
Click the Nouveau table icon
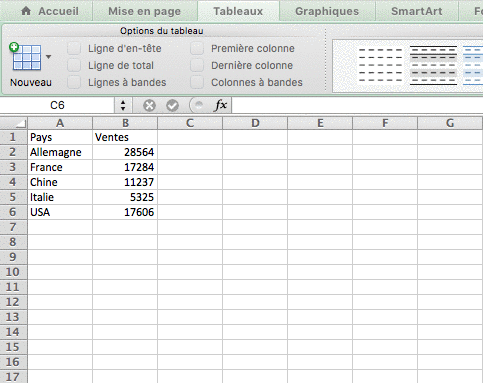(25, 57)
